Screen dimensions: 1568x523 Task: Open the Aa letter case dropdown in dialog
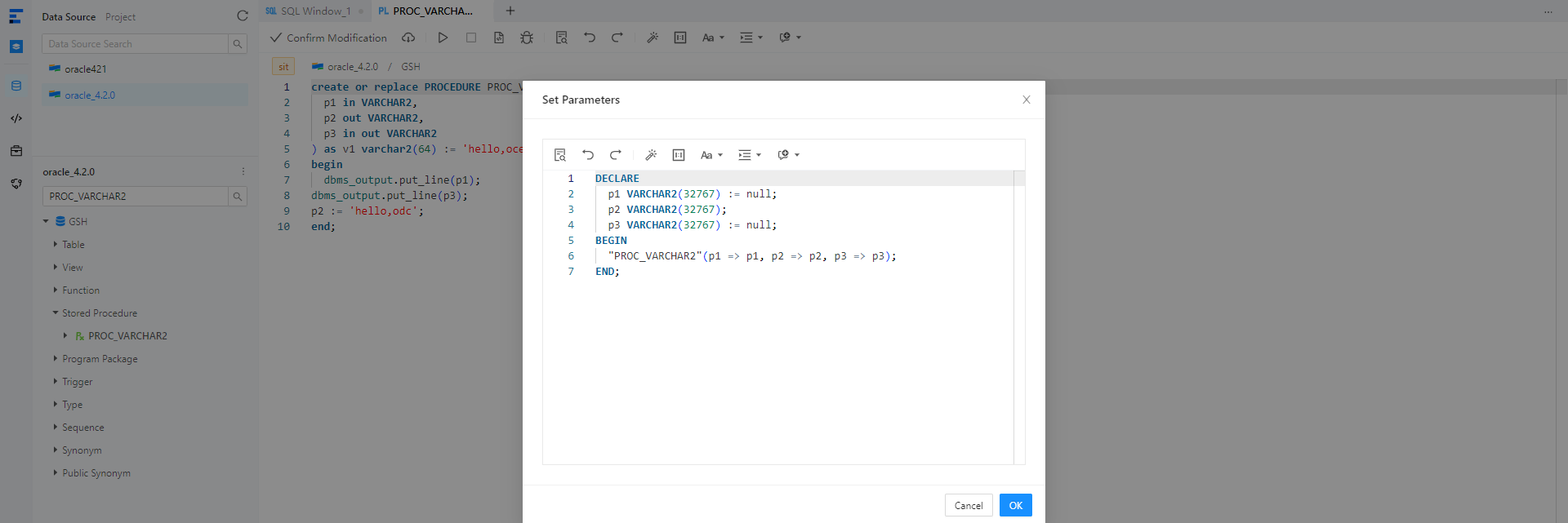pyautogui.click(x=711, y=155)
